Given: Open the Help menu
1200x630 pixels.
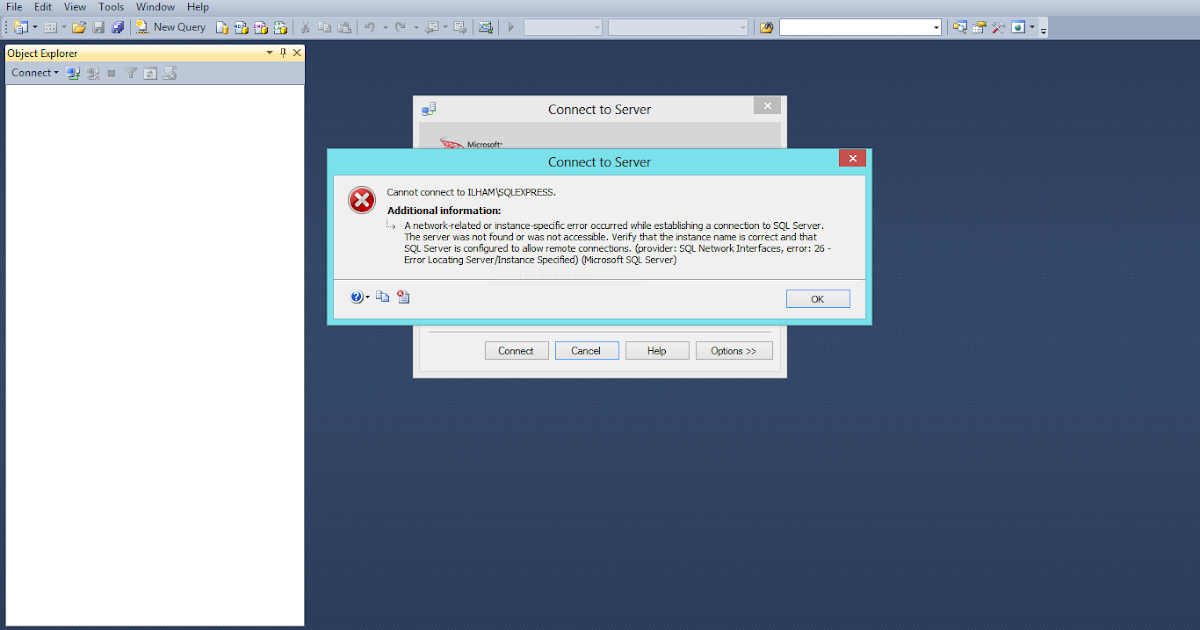Looking at the screenshot, I should point(198,7).
